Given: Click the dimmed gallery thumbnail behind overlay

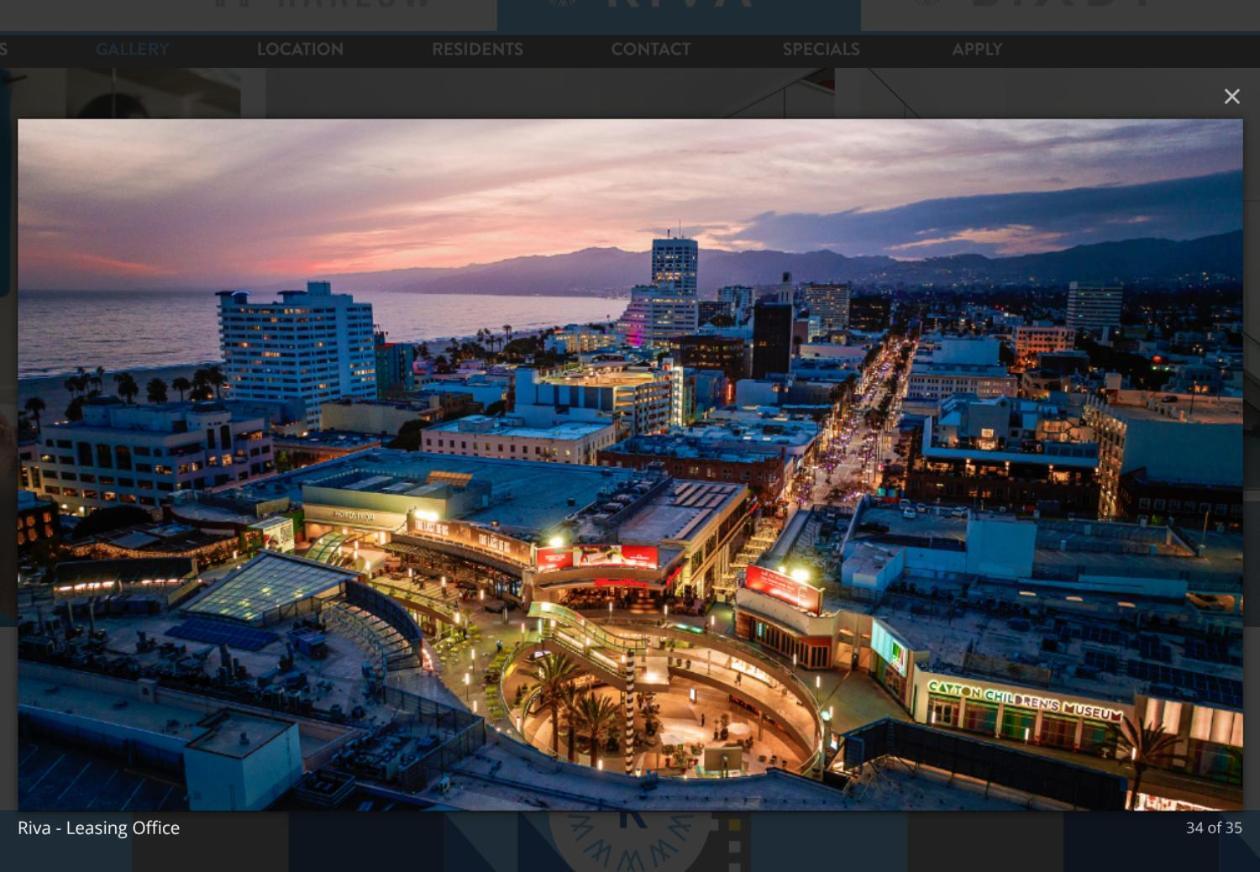Looking at the screenshot, I should click(150, 95).
